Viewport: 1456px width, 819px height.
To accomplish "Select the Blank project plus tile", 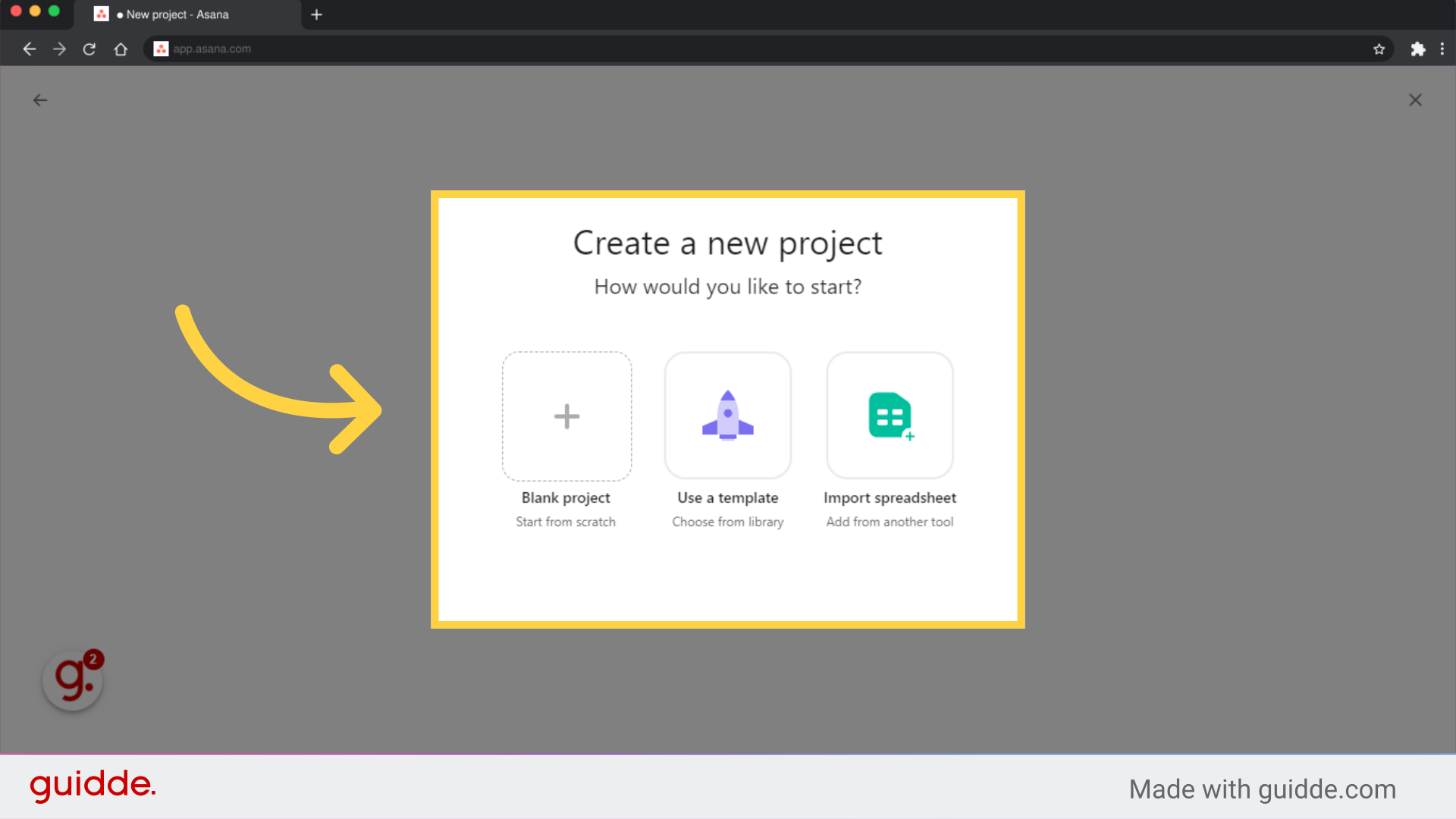I will click(566, 416).
